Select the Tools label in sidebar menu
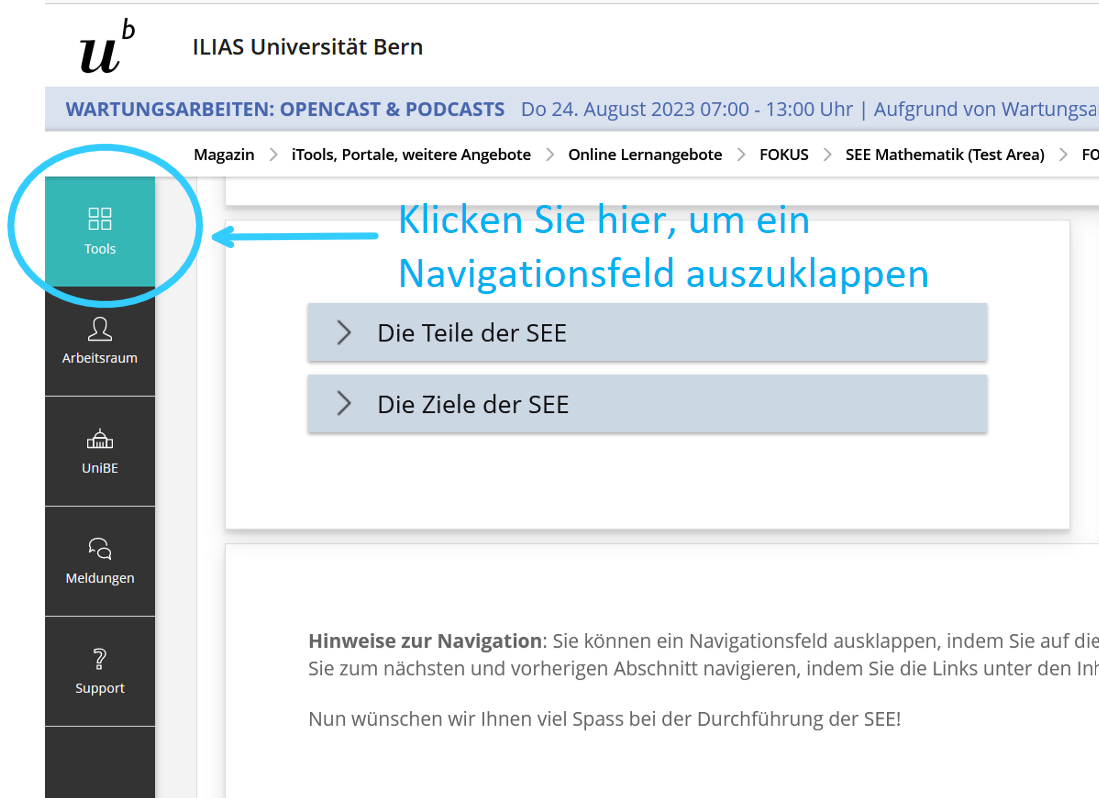This screenshot has height=798, width=1099. pyautogui.click(x=100, y=249)
